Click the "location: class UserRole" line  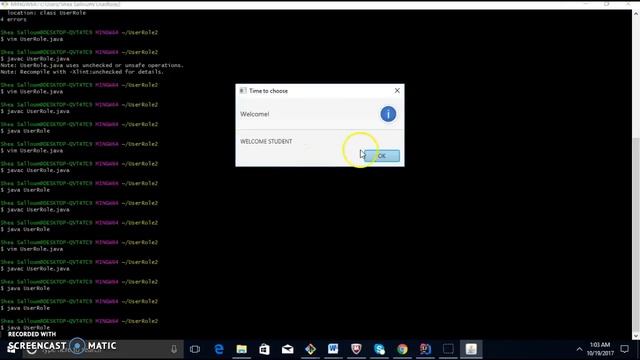click(46, 13)
